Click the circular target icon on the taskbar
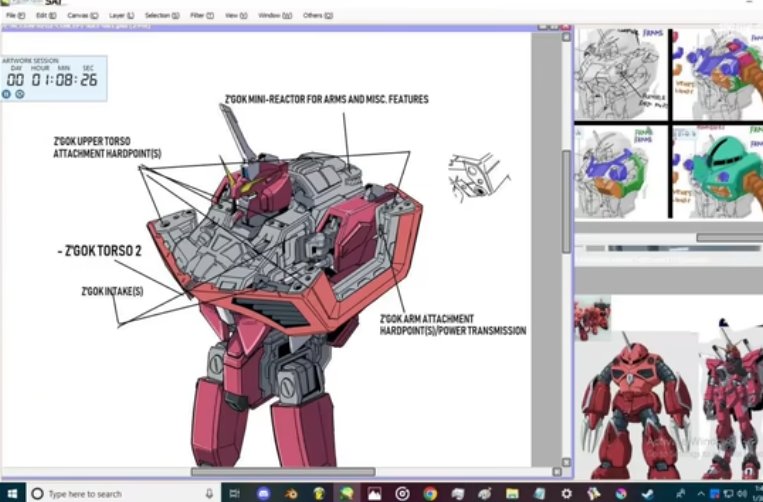Viewport: 763px width, 502px height. [402, 494]
